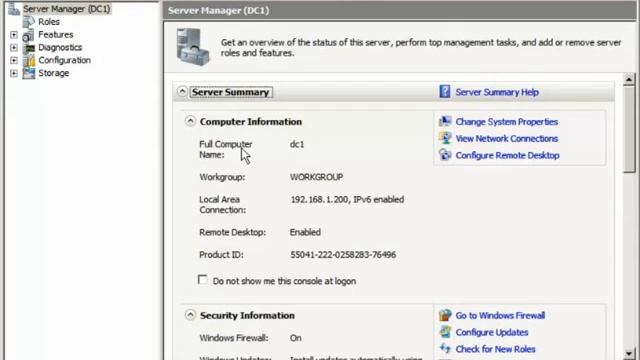Click the scrollbar up arrow

(629, 79)
